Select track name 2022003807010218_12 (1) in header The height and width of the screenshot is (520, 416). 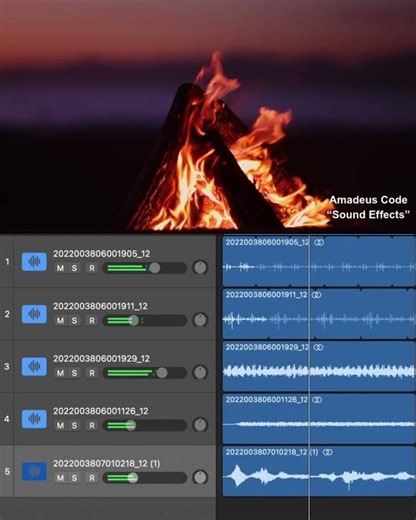pos(107,464)
